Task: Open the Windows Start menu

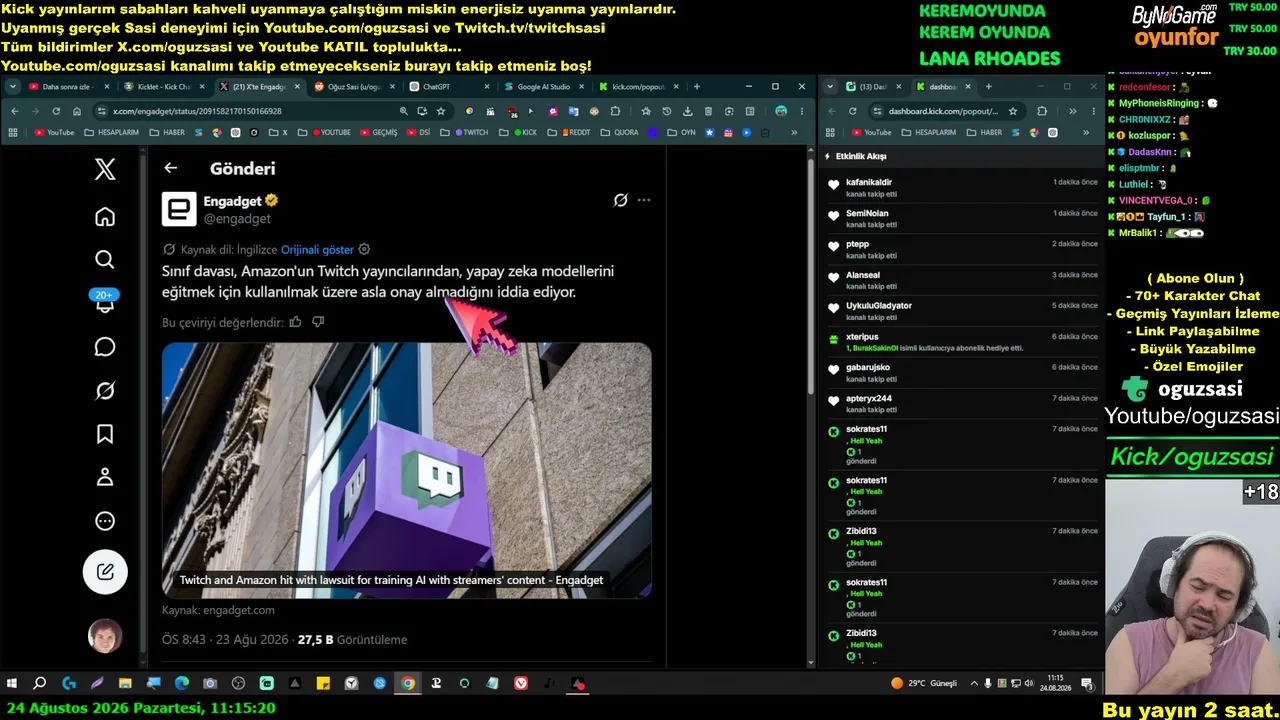Action: point(12,684)
